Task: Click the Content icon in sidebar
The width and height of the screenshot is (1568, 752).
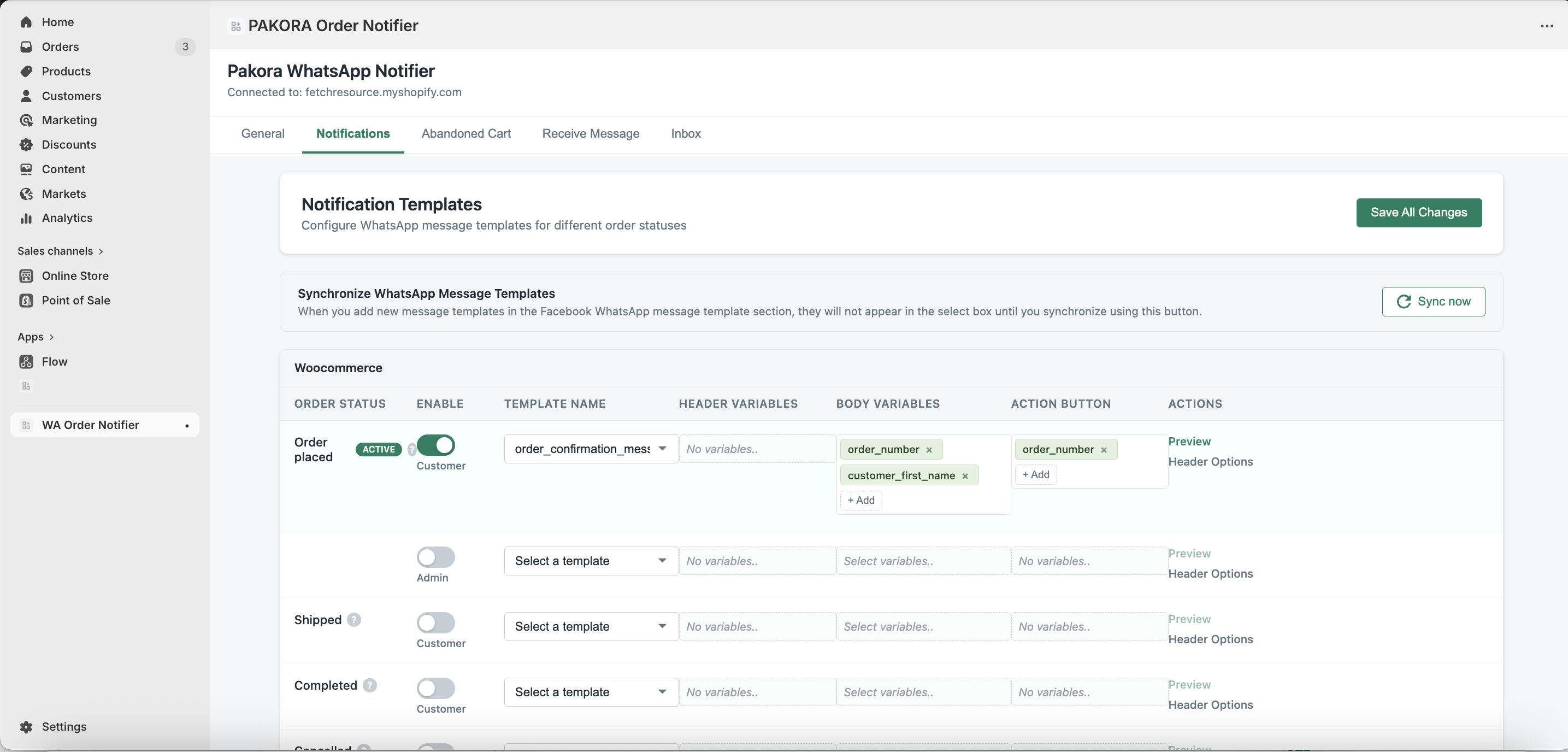Action: pos(26,169)
